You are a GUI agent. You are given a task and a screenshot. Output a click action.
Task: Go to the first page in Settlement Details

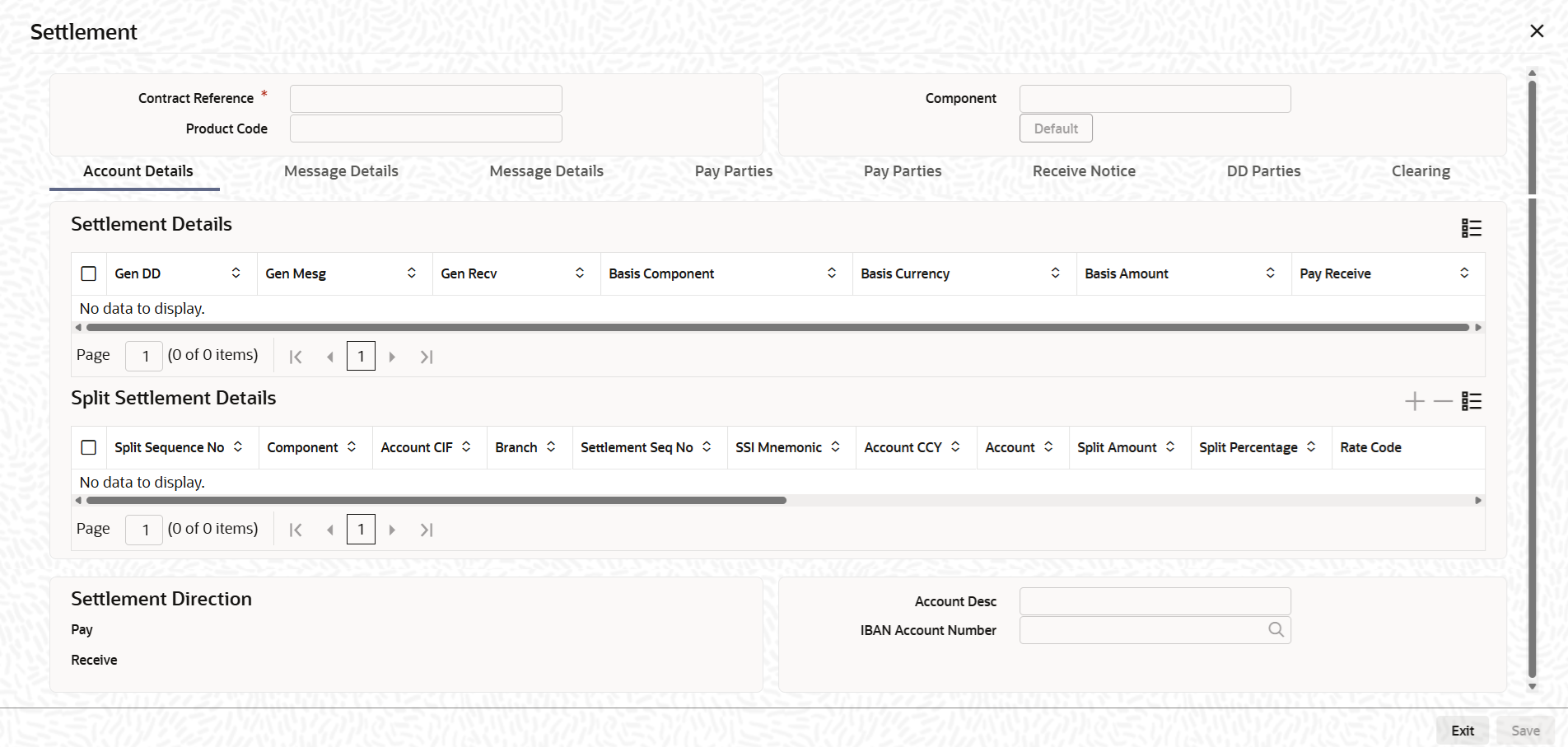[x=296, y=357]
